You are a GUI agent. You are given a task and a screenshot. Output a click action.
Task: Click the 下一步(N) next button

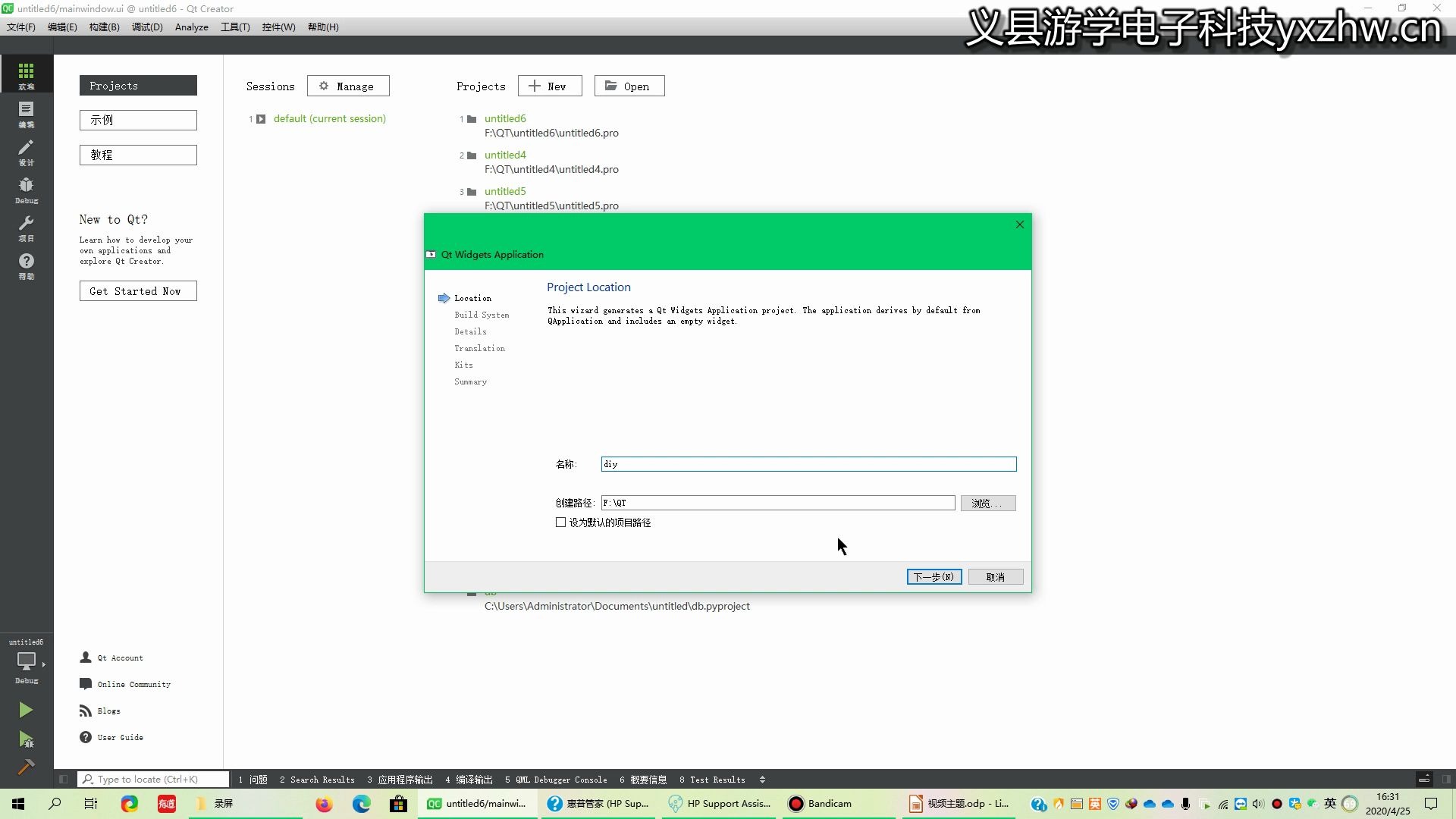click(934, 577)
